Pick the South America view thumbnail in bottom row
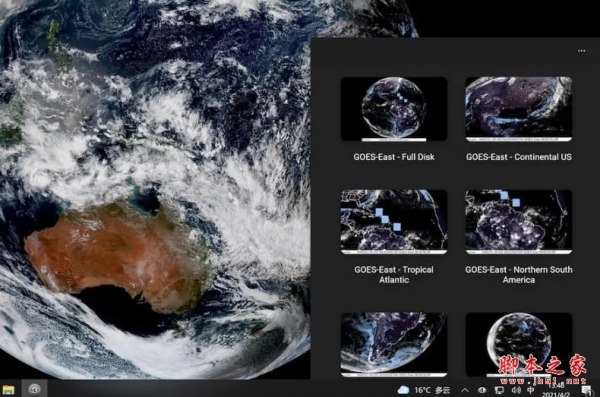The image size is (600, 397). 394,345
